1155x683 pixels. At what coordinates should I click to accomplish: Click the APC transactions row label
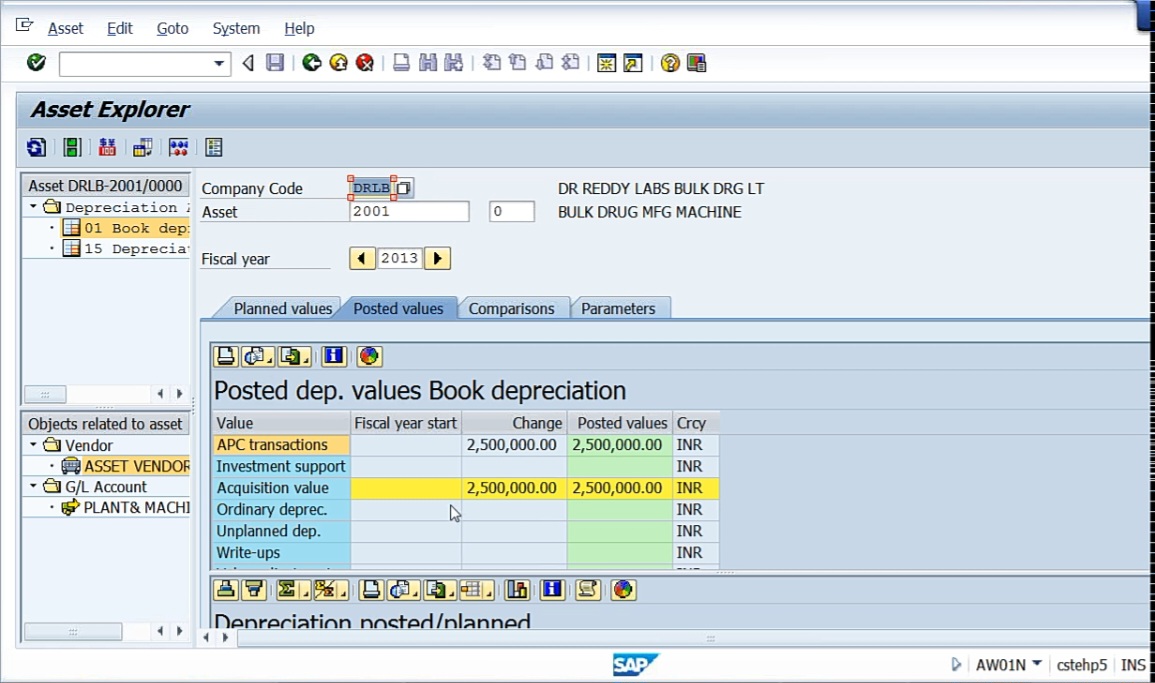[281, 444]
